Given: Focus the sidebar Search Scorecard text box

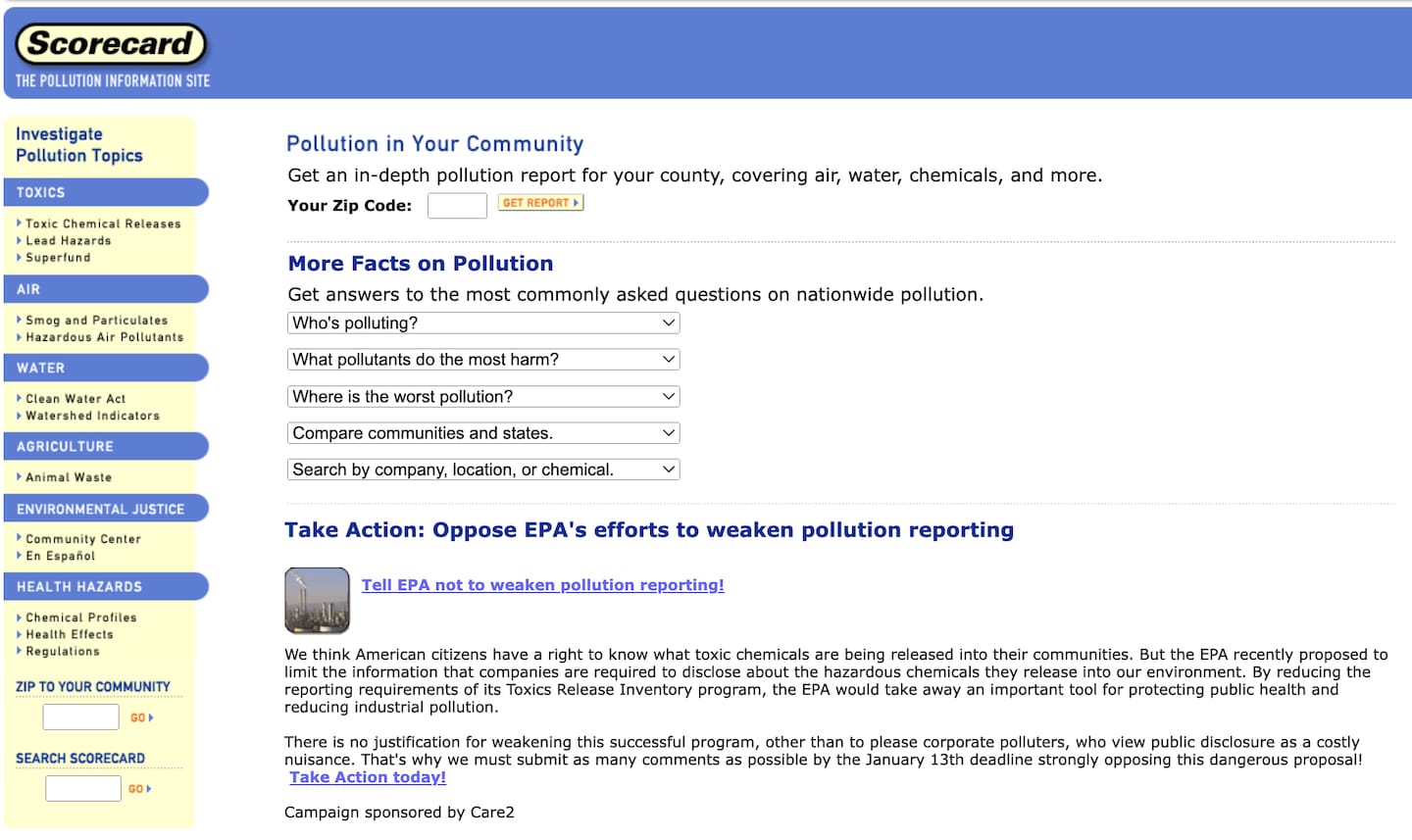Looking at the screenshot, I should tap(83, 788).
